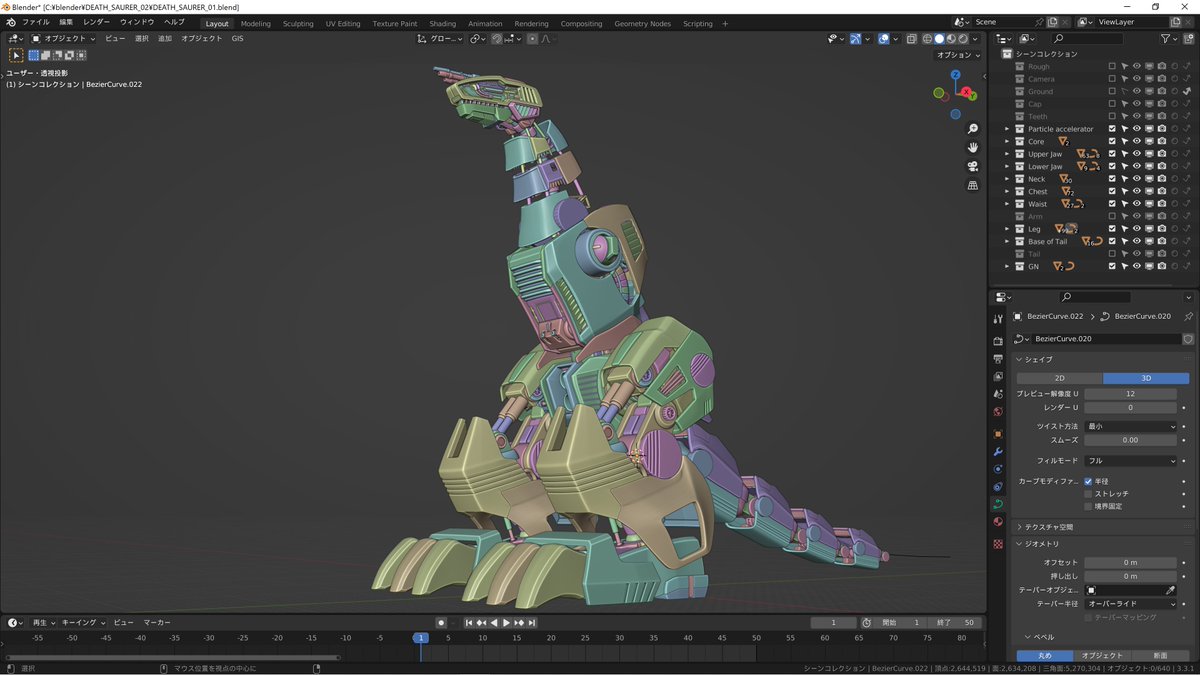Viewport: 1200px width, 675px height.
Task: Expand the Upper Jaw collection
Action: coord(1007,154)
